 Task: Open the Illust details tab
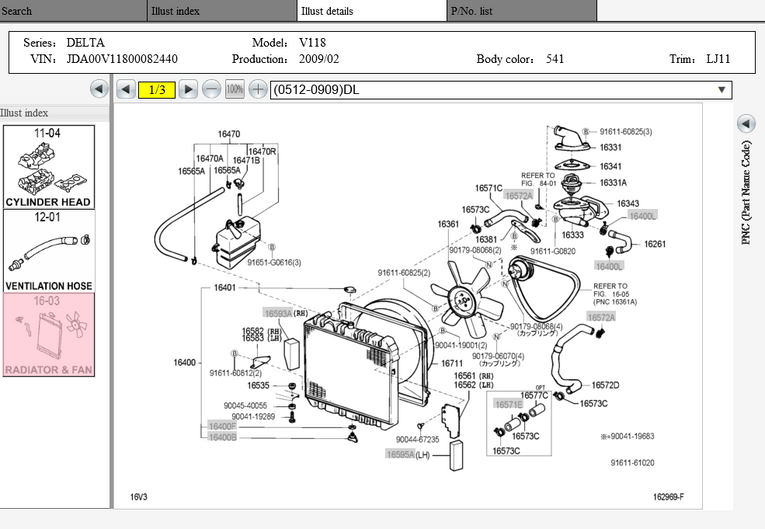point(371,11)
